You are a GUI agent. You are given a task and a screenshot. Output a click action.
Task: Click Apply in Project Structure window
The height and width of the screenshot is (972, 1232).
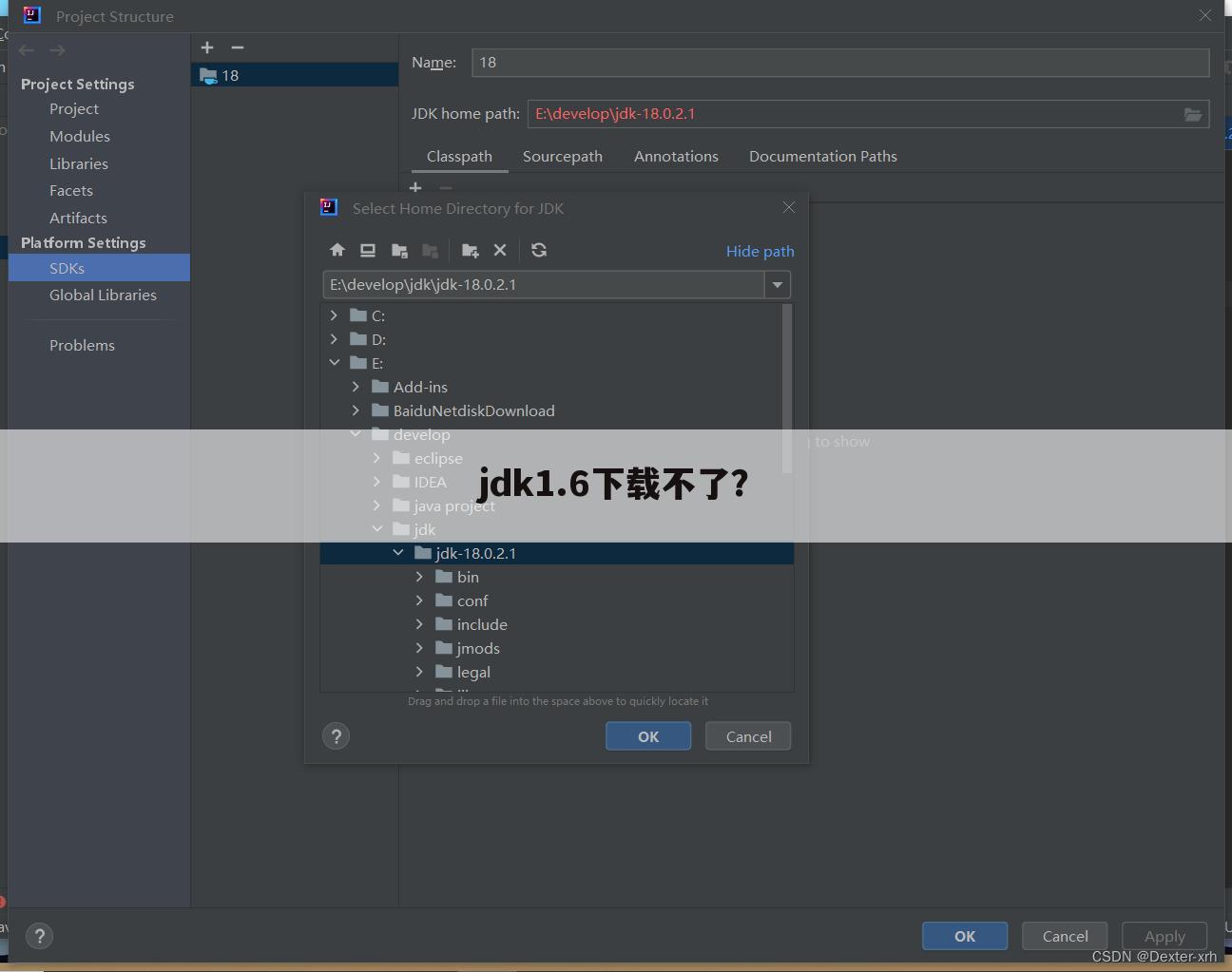point(1165,936)
